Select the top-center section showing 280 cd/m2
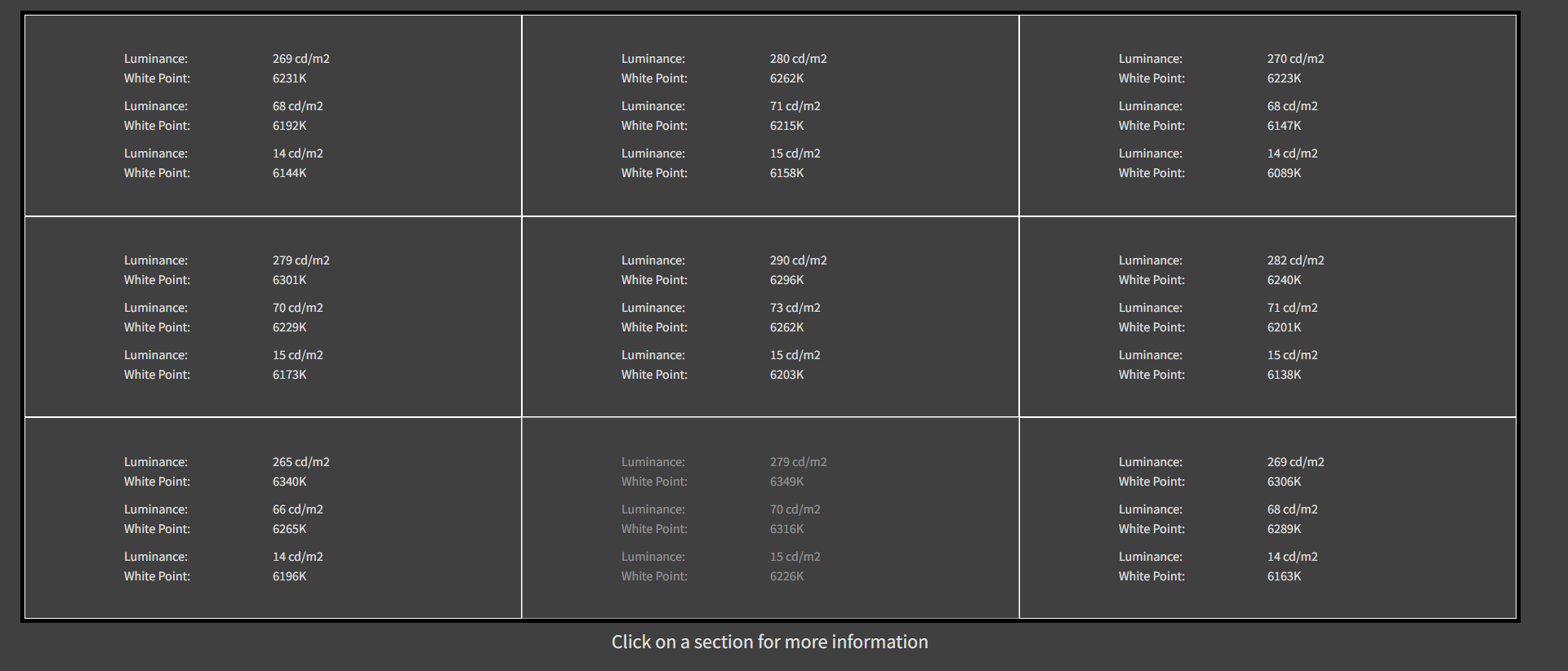The image size is (1568, 671). [x=770, y=116]
